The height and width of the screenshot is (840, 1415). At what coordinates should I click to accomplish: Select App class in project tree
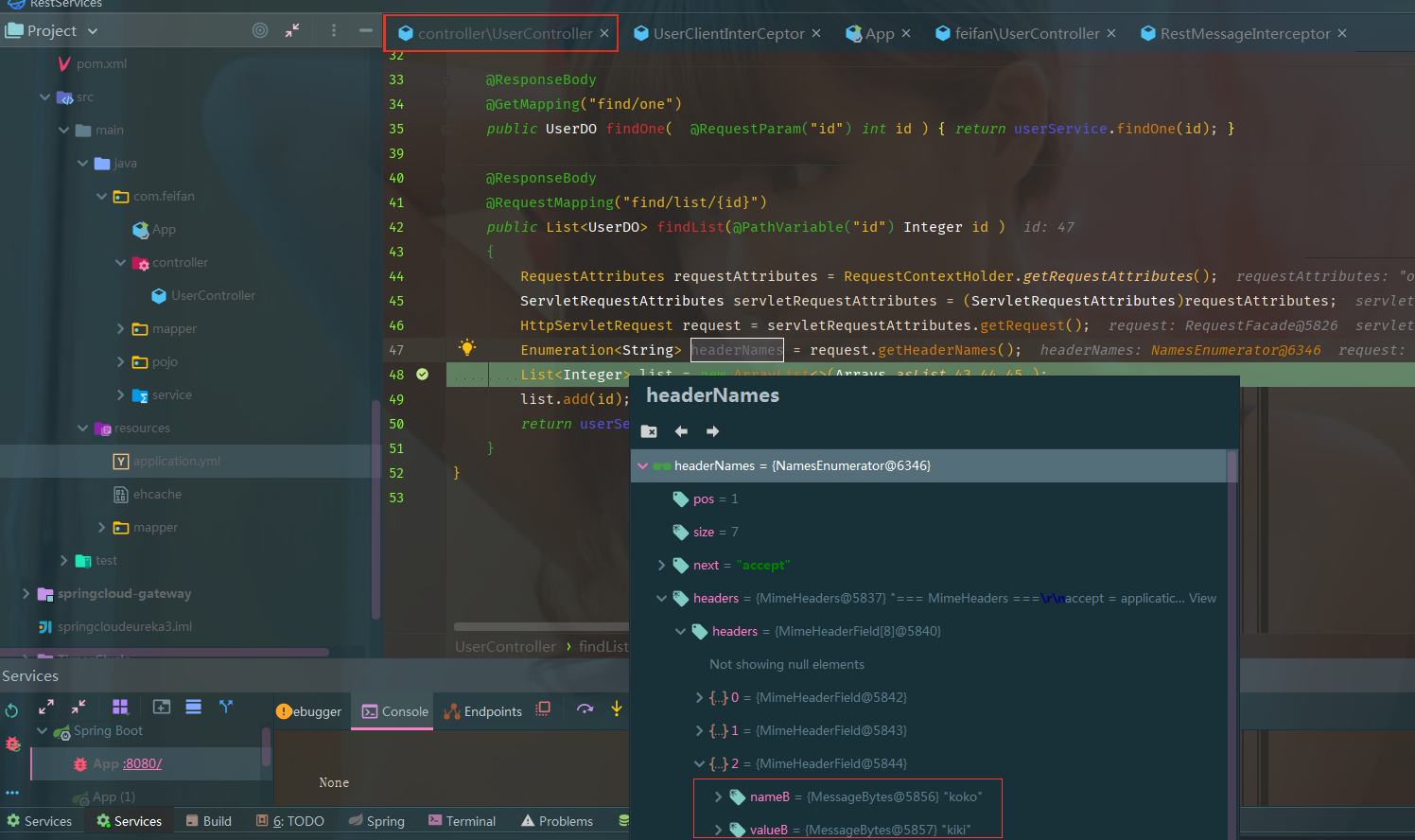pyautogui.click(x=164, y=229)
